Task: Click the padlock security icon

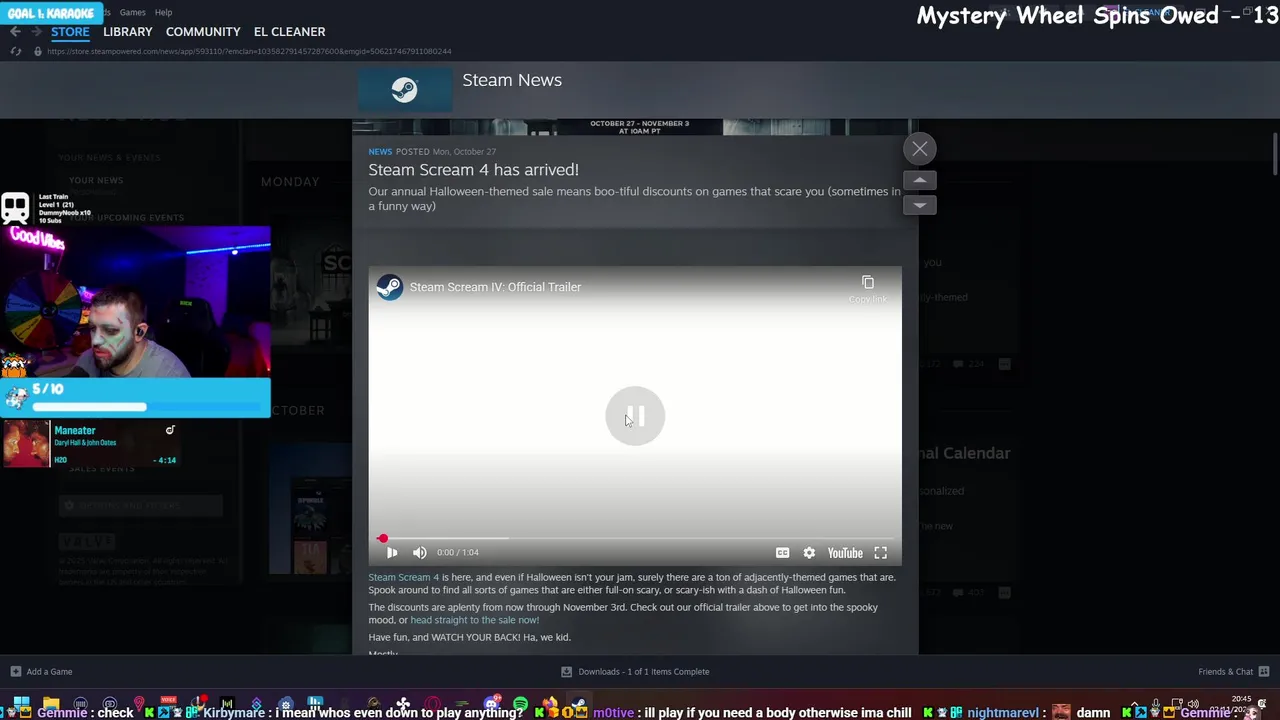Action: (x=38, y=51)
